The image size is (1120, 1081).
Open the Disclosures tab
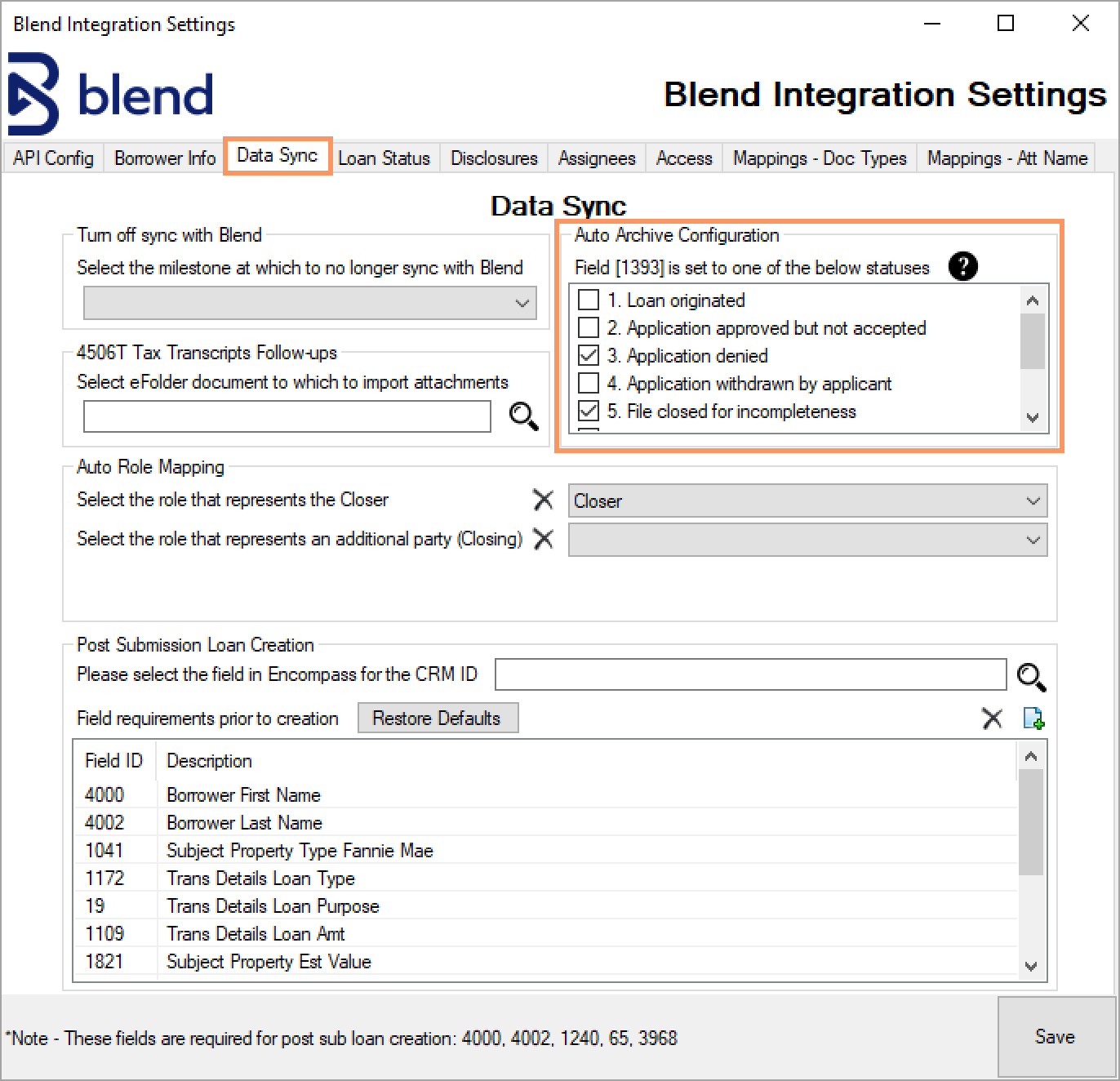[494, 158]
